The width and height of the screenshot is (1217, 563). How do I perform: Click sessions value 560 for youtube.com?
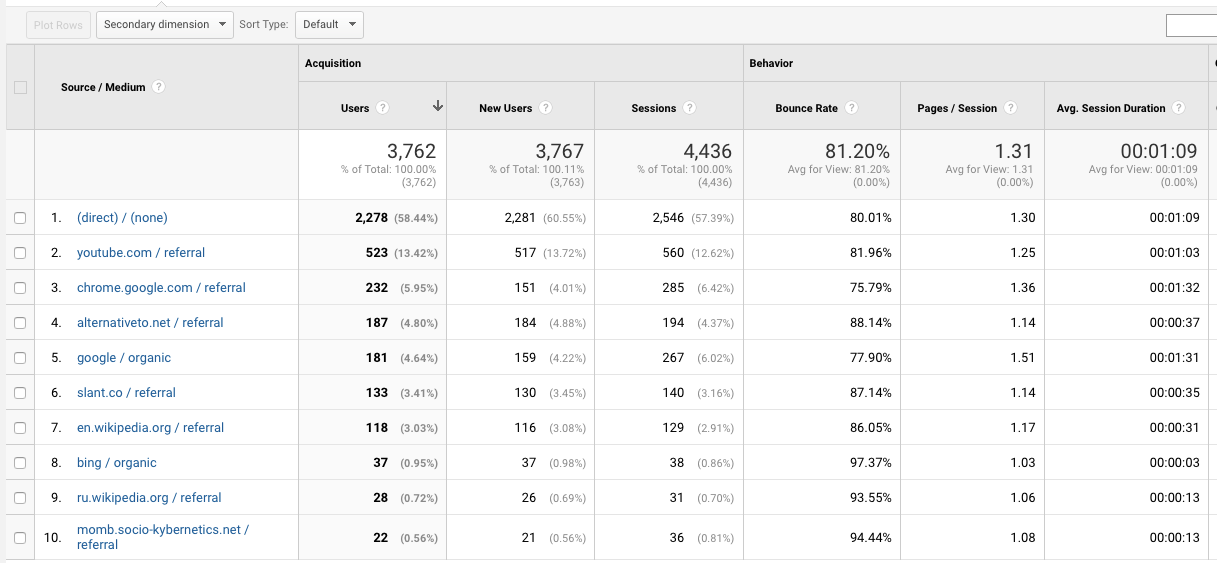[673, 253]
